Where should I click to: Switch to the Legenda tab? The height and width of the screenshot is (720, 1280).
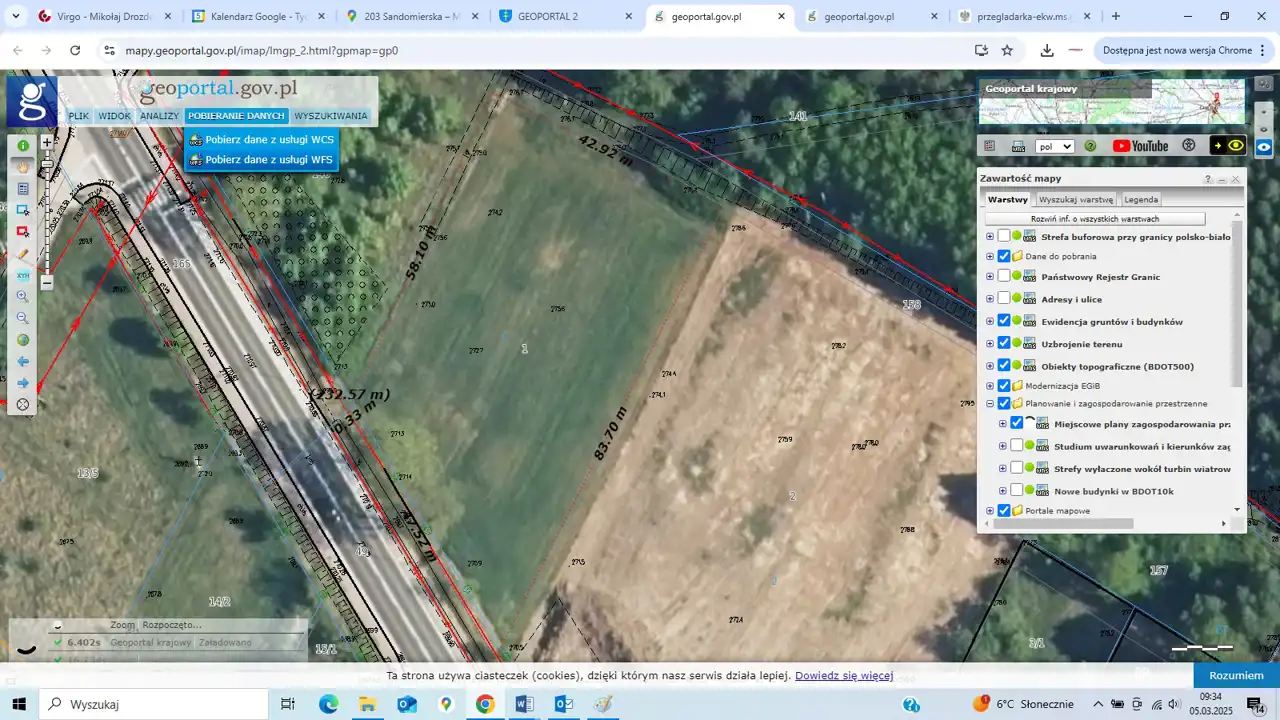click(1141, 200)
